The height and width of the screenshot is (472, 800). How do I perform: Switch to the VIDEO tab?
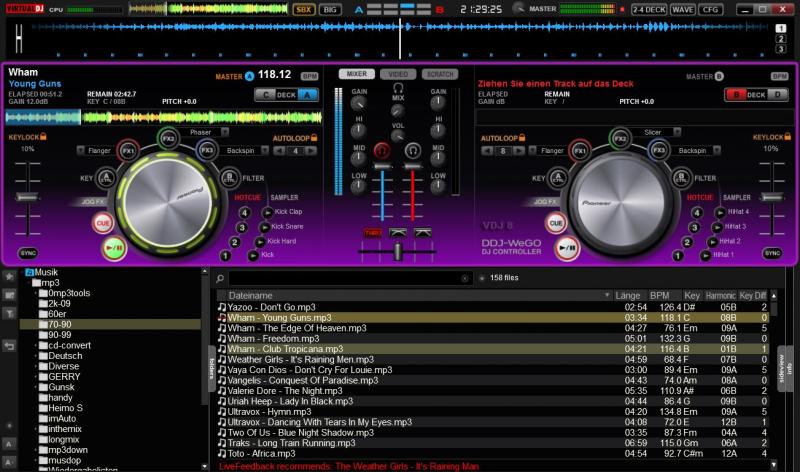(x=398, y=74)
